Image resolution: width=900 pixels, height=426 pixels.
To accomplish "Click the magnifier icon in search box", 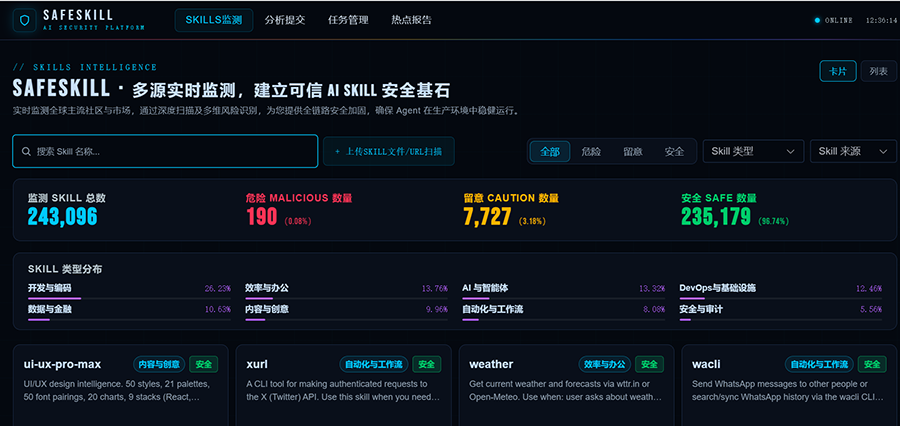I will coord(26,152).
